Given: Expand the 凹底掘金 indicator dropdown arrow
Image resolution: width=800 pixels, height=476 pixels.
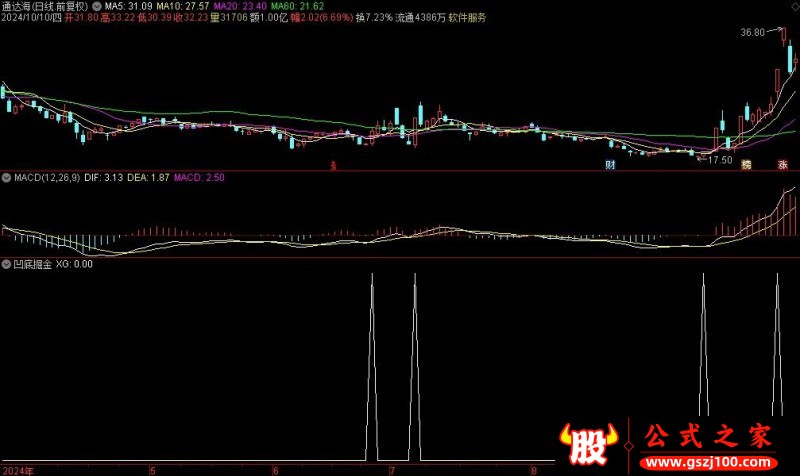Looking at the screenshot, I should click(7, 264).
